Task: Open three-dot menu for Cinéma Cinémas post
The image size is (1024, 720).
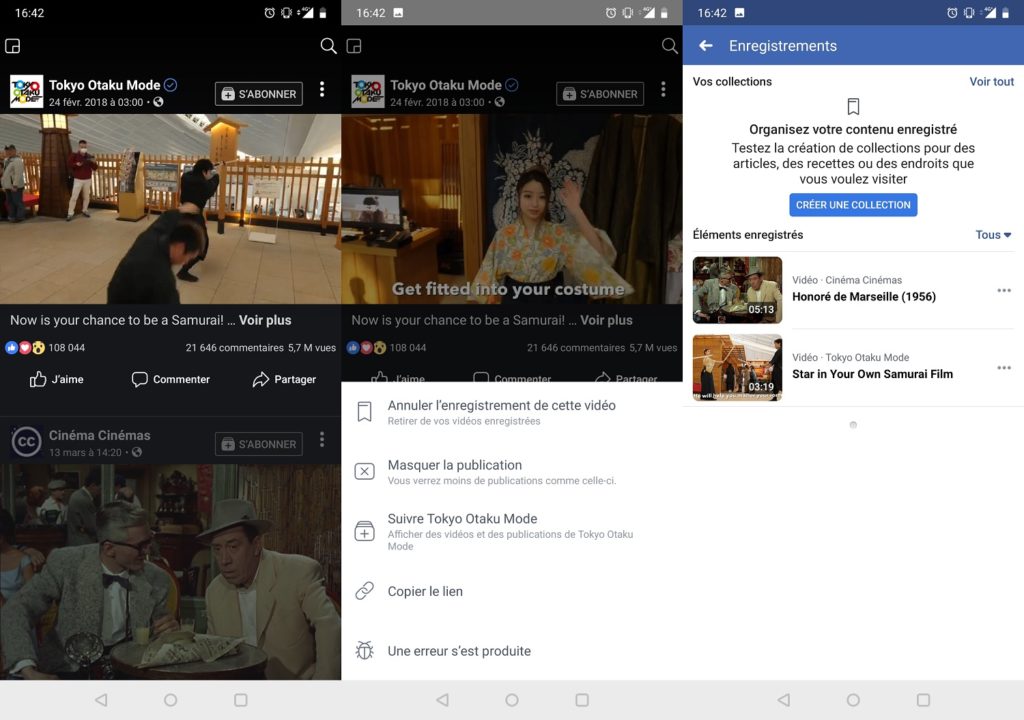Action: pos(322,440)
